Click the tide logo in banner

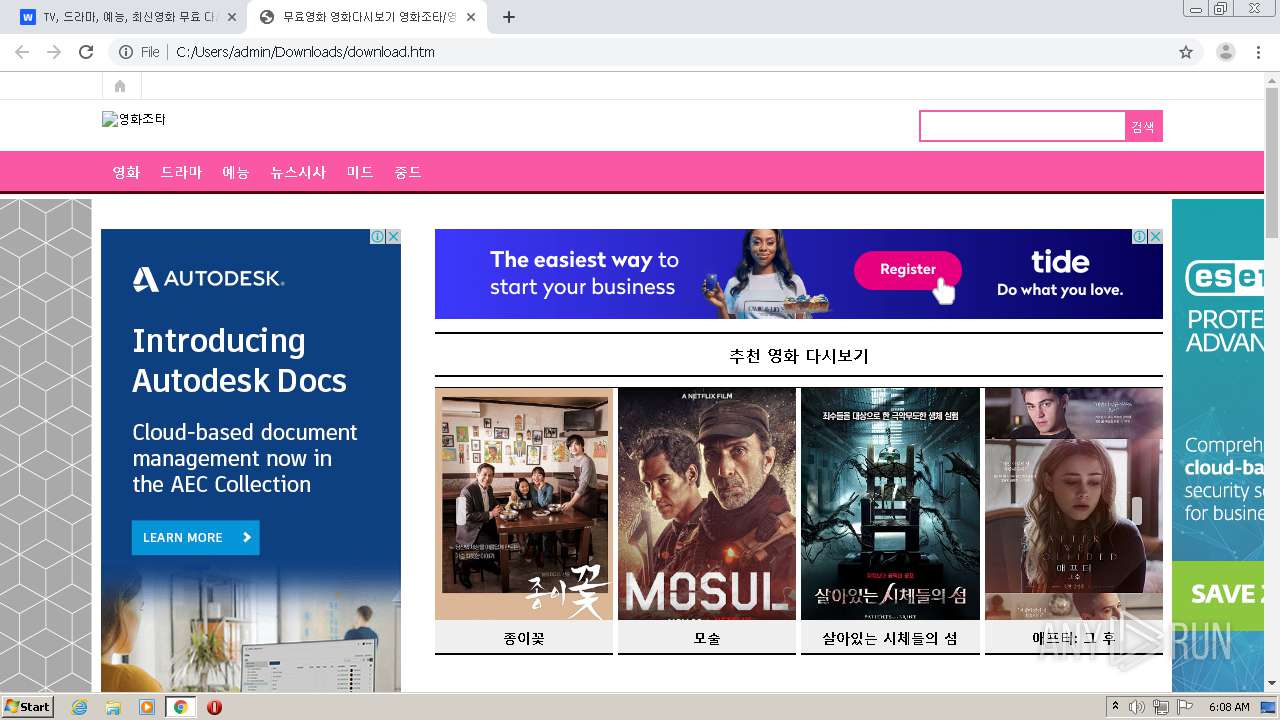(x=1060, y=263)
